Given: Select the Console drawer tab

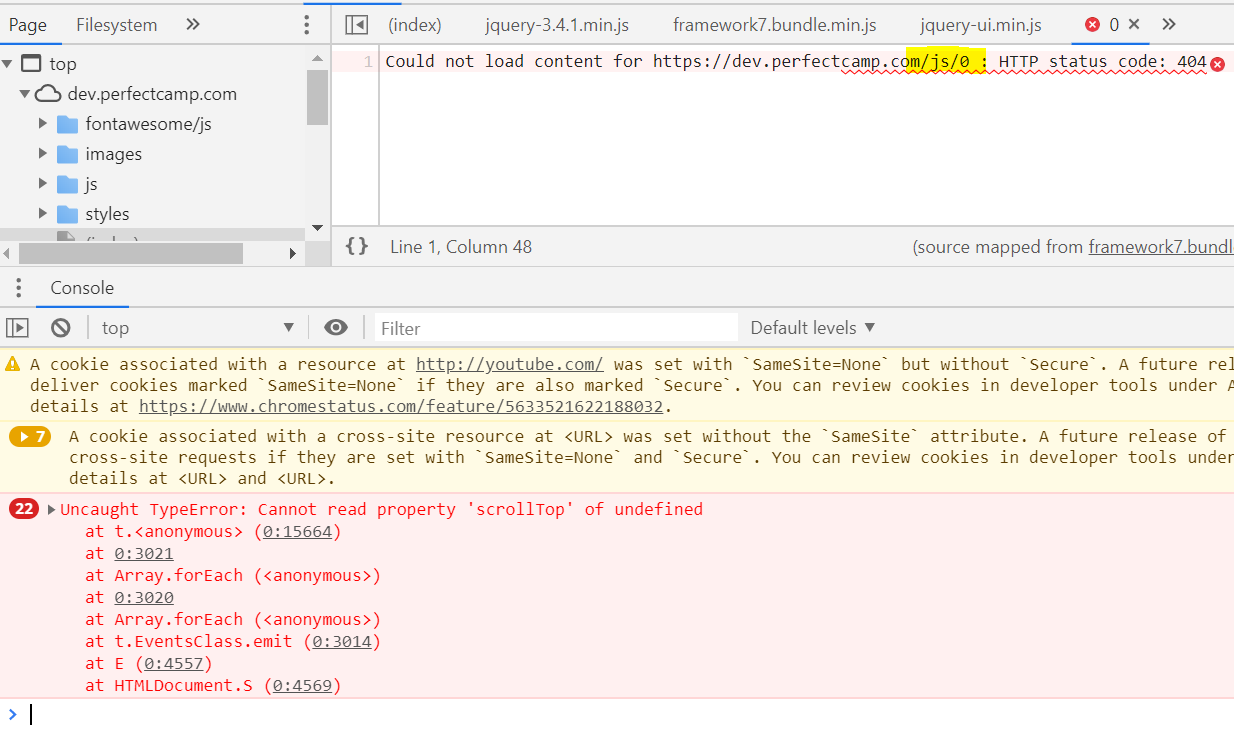Looking at the screenshot, I should [x=82, y=288].
